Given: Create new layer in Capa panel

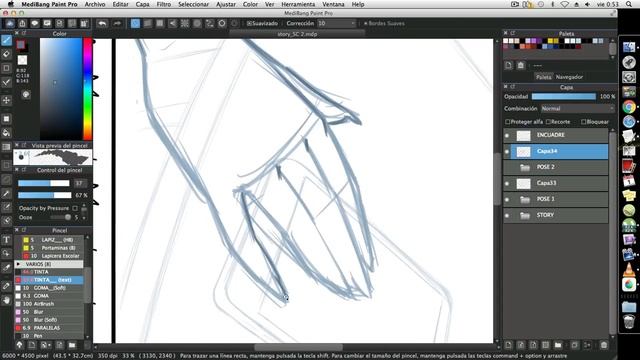Looking at the screenshot, I should [508, 345].
